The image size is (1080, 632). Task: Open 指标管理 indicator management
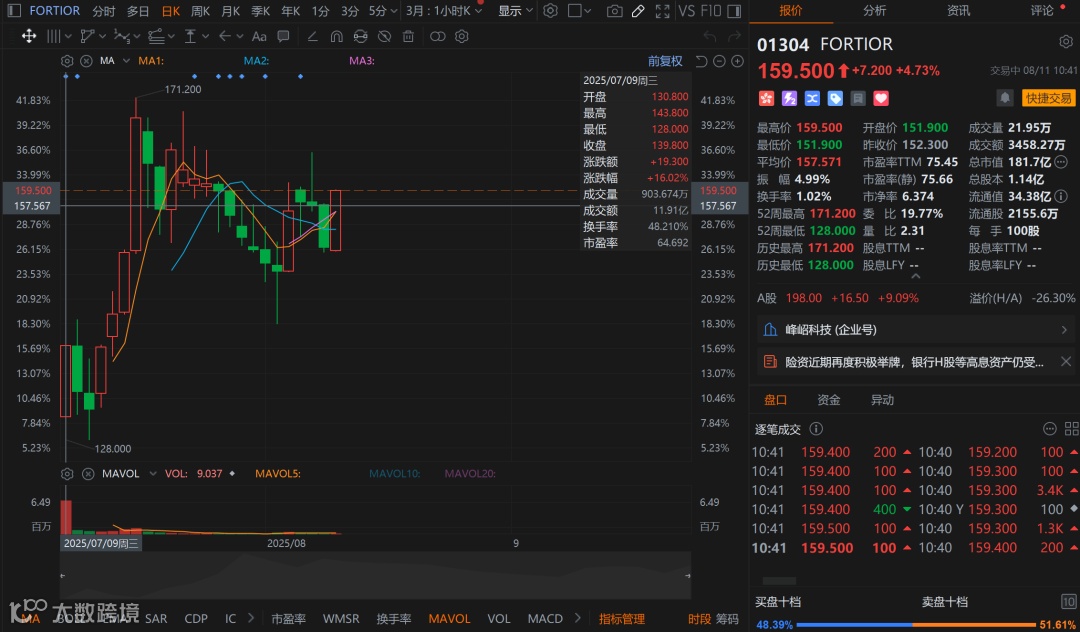(x=622, y=619)
